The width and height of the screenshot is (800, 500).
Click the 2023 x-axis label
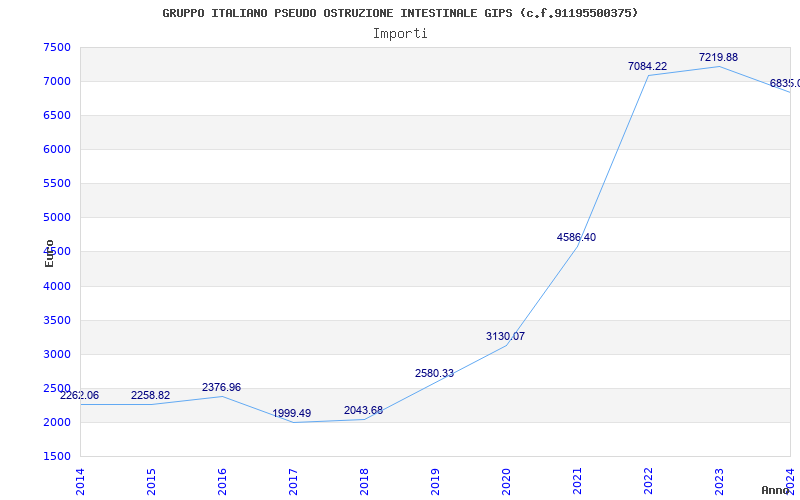(719, 482)
